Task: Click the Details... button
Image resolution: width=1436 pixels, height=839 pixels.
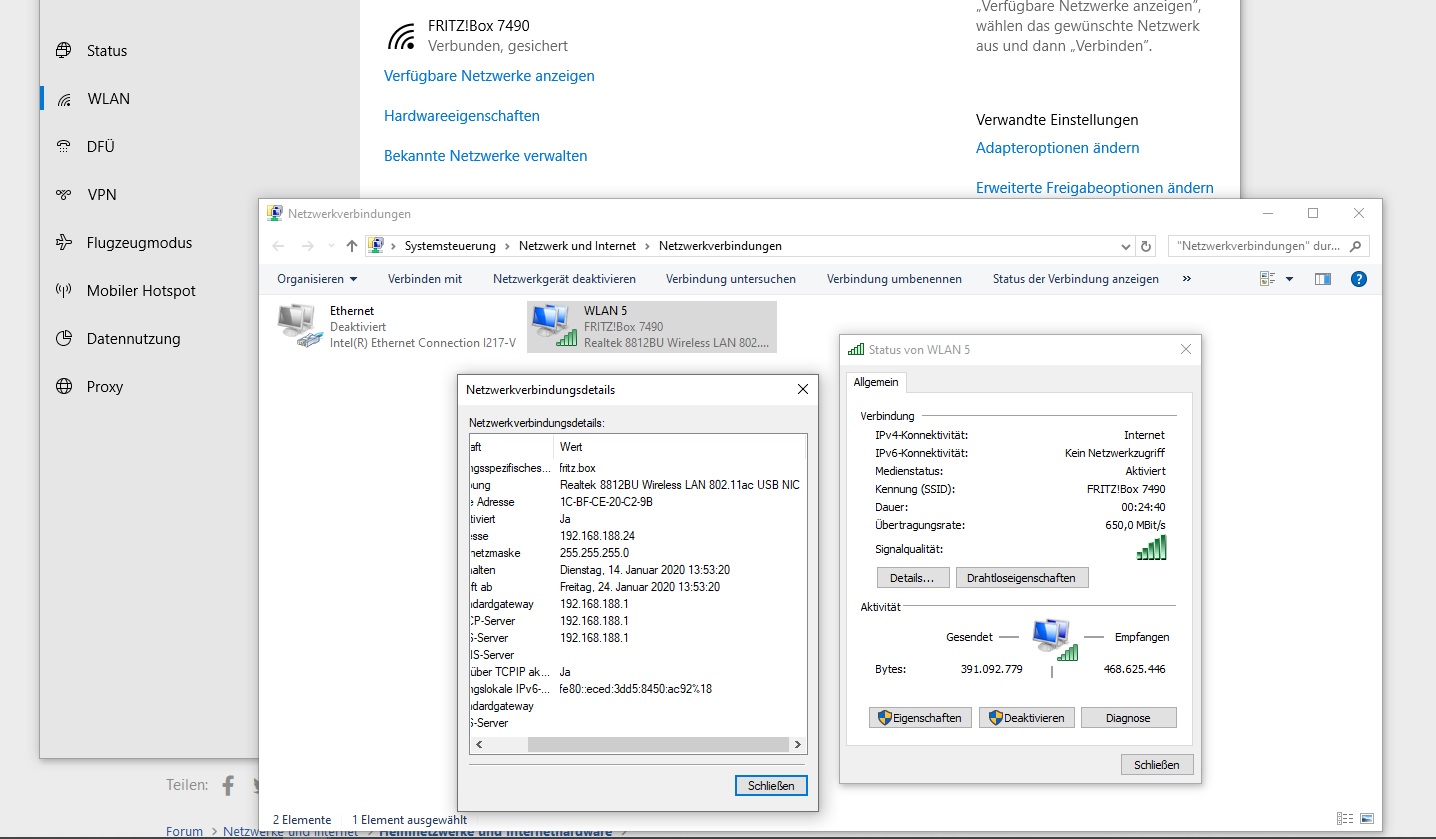Action: coord(912,578)
